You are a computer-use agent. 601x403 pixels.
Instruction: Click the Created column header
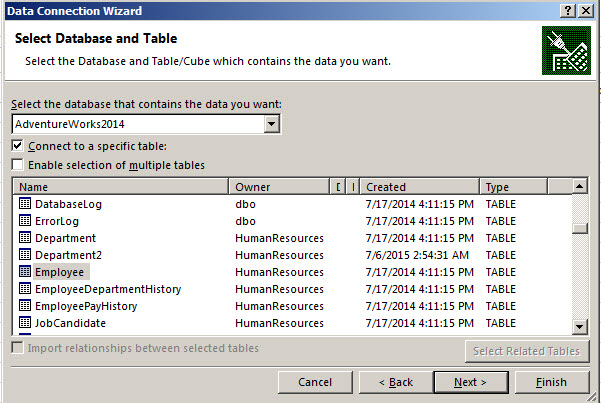[420, 187]
